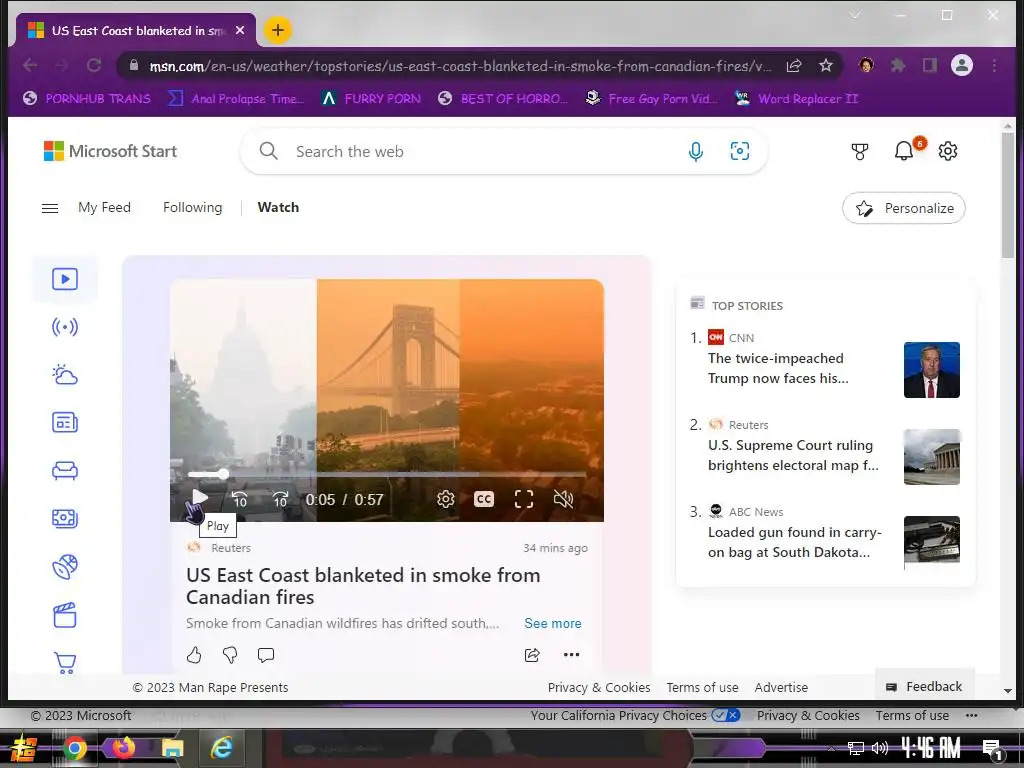
Task: Toggle the browser side panel
Action: [x=930, y=65]
